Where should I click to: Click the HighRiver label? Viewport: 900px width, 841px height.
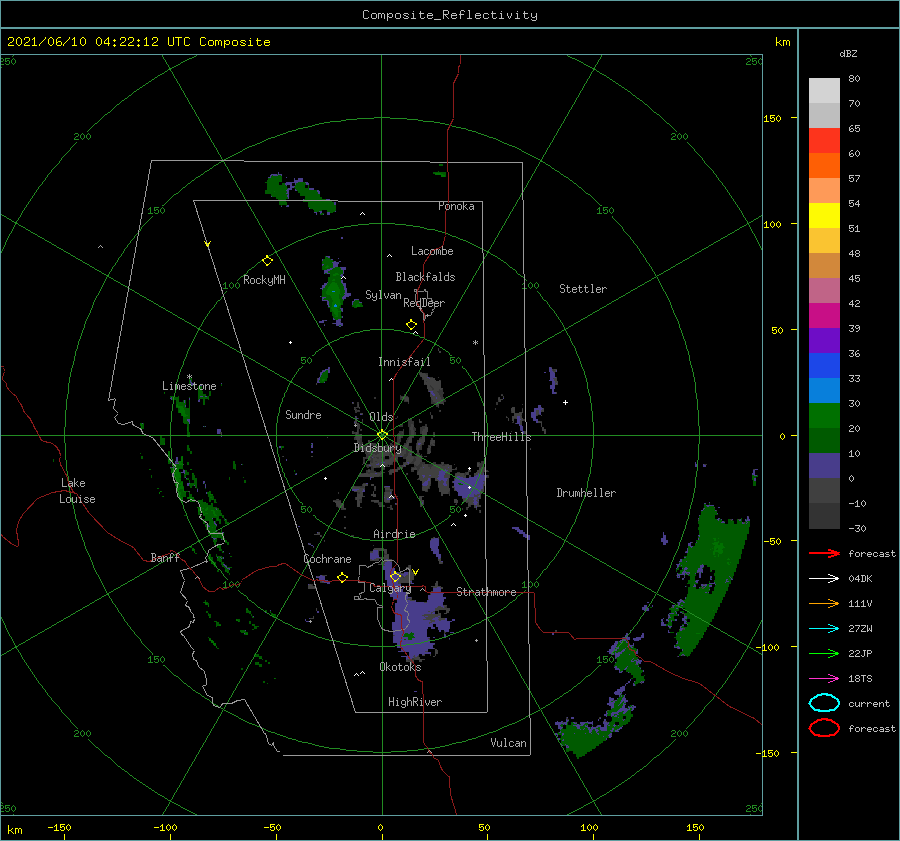click(415, 702)
